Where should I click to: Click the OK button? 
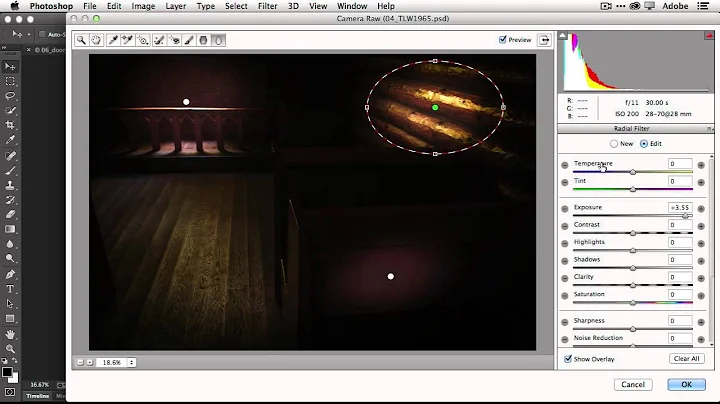pyautogui.click(x=686, y=384)
